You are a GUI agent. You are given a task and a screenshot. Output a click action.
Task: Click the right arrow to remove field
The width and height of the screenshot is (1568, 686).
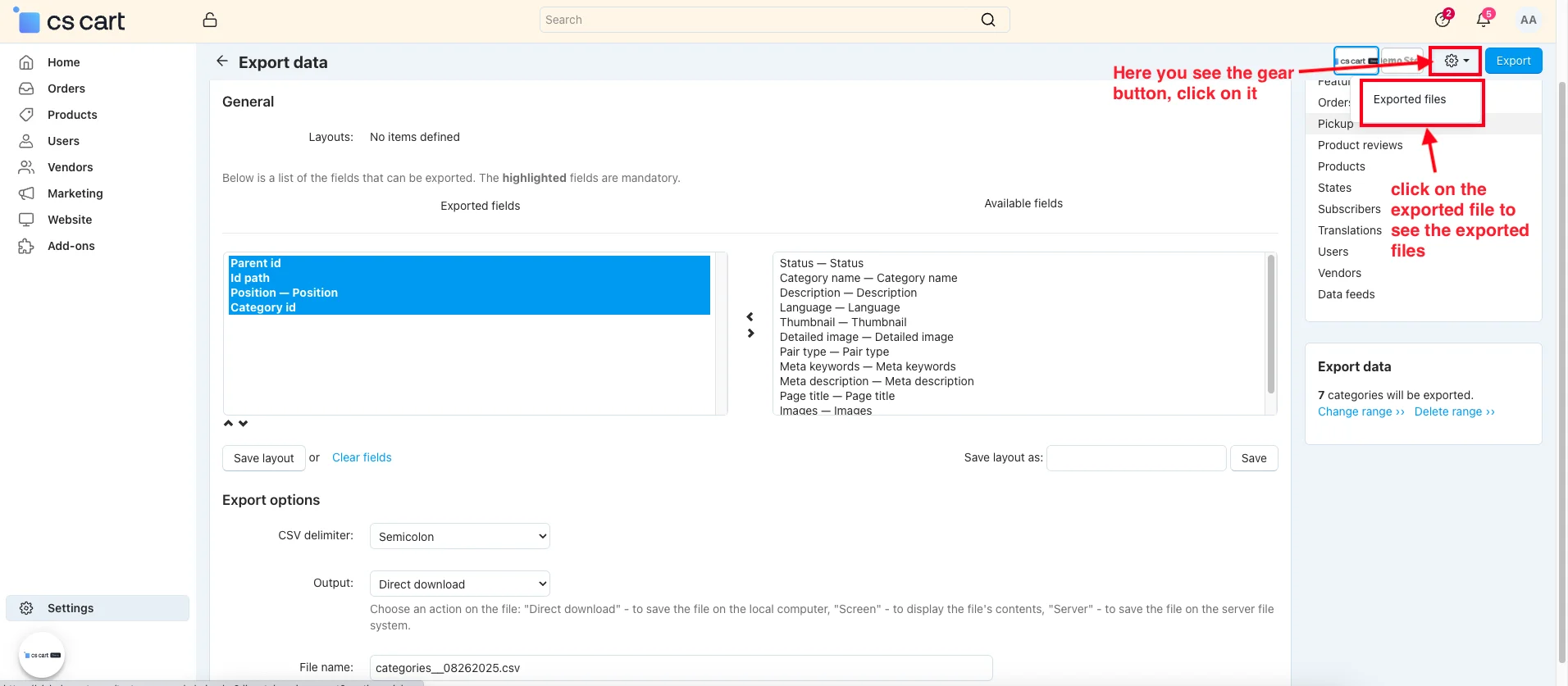pos(750,334)
